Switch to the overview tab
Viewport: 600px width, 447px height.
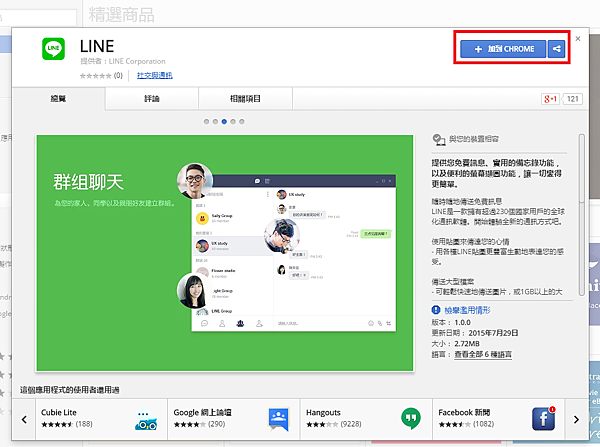[58, 99]
